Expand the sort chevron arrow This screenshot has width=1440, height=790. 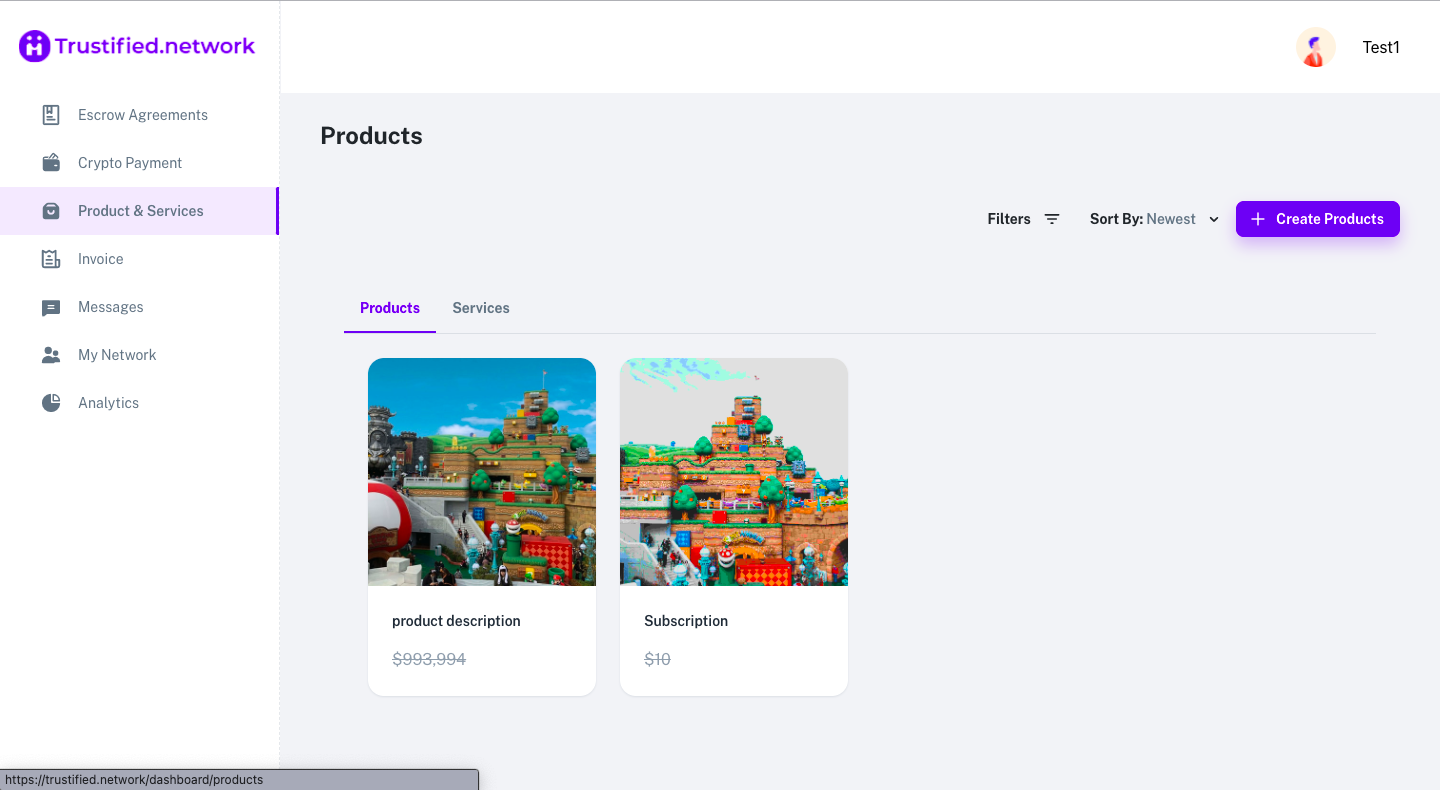tap(1214, 219)
